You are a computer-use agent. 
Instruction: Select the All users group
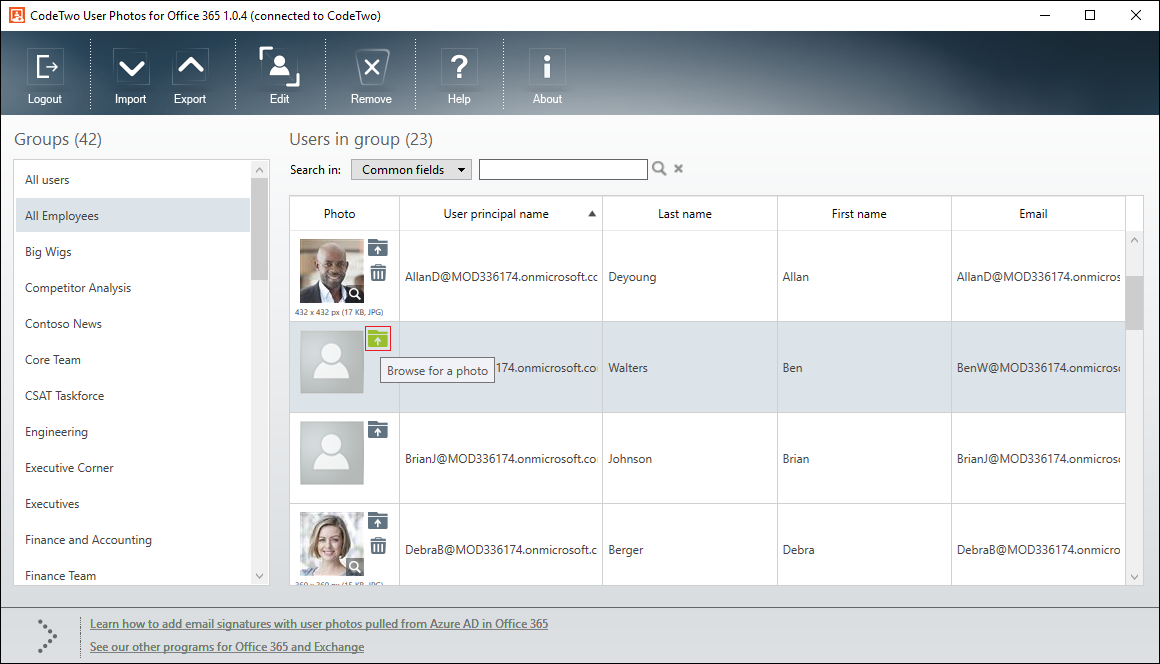(133, 180)
